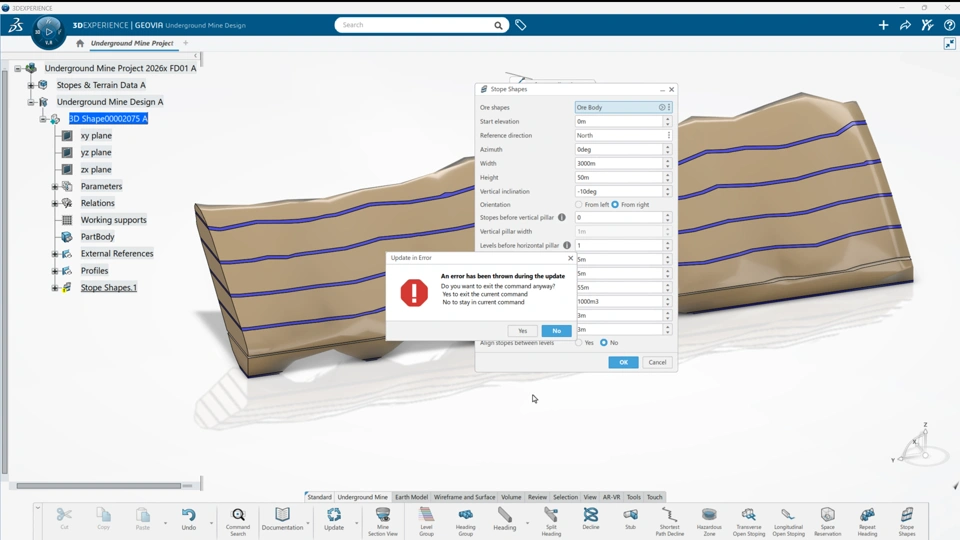Open the Reference direction dropdown

669,135
